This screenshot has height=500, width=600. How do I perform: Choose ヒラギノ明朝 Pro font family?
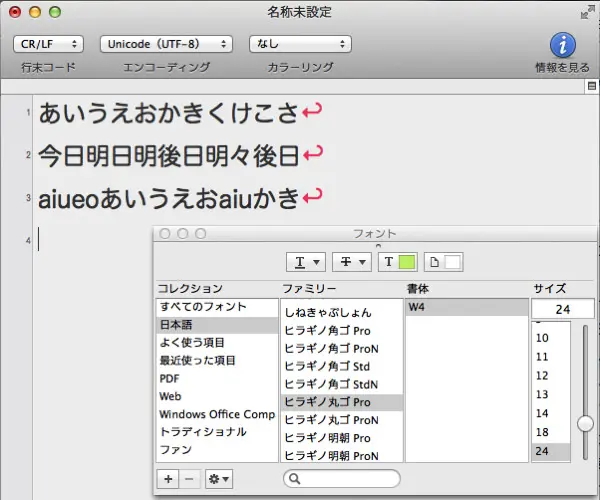pos(342,438)
